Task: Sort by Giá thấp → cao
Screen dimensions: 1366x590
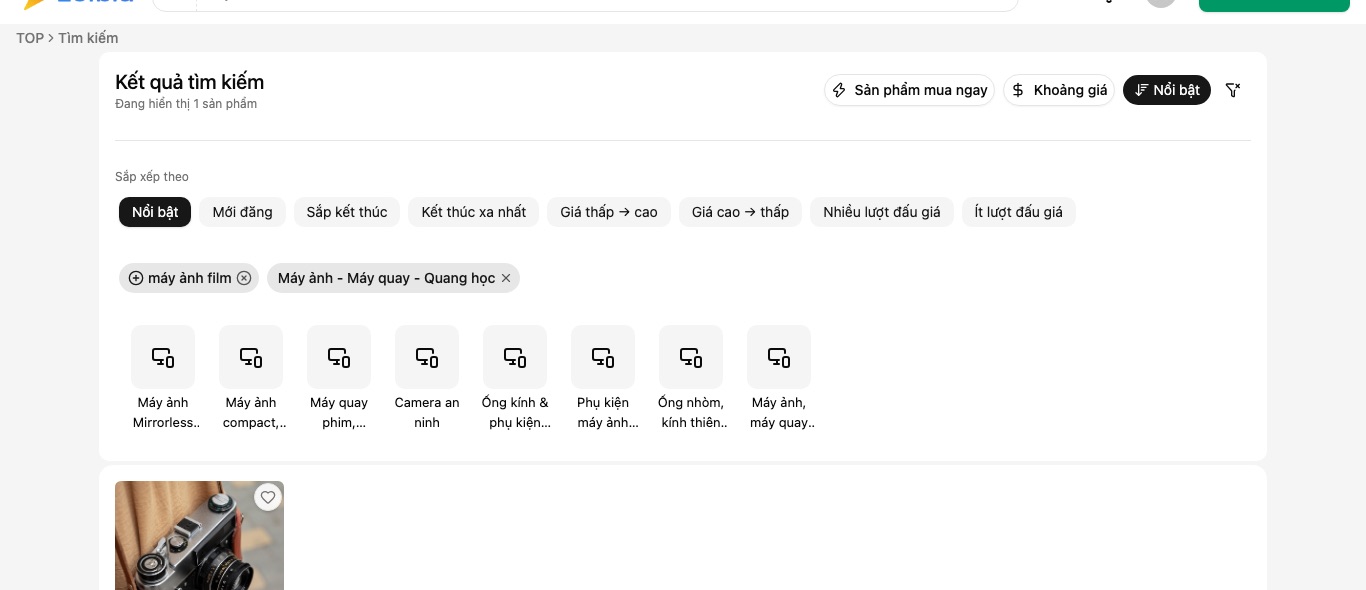Action: click(609, 212)
